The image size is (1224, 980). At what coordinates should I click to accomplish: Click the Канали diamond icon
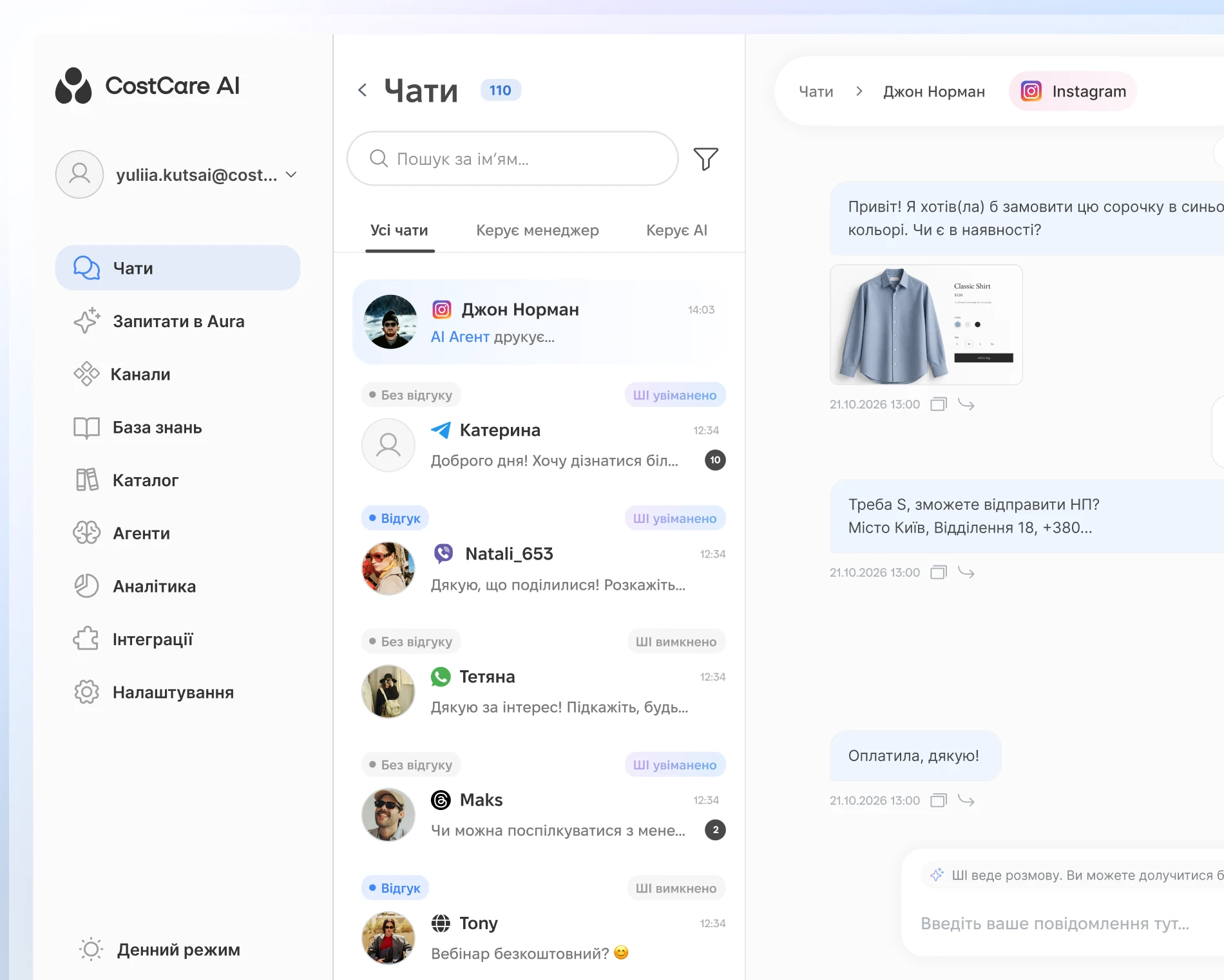[x=86, y=374]
